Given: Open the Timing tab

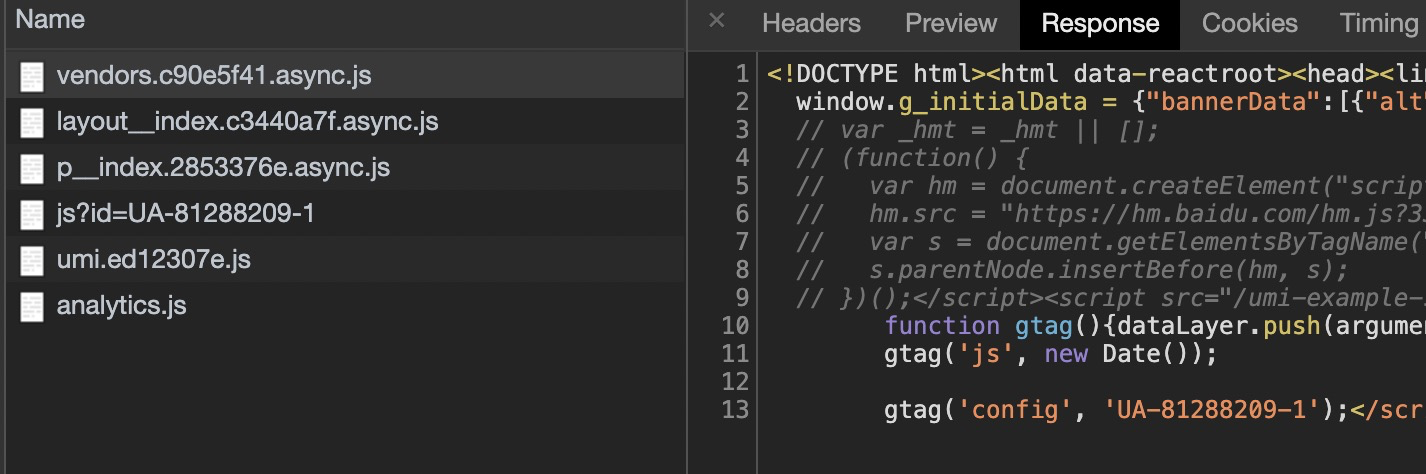Looking at the screenshot, I should pyautogui.click(x=1378, y=24).
